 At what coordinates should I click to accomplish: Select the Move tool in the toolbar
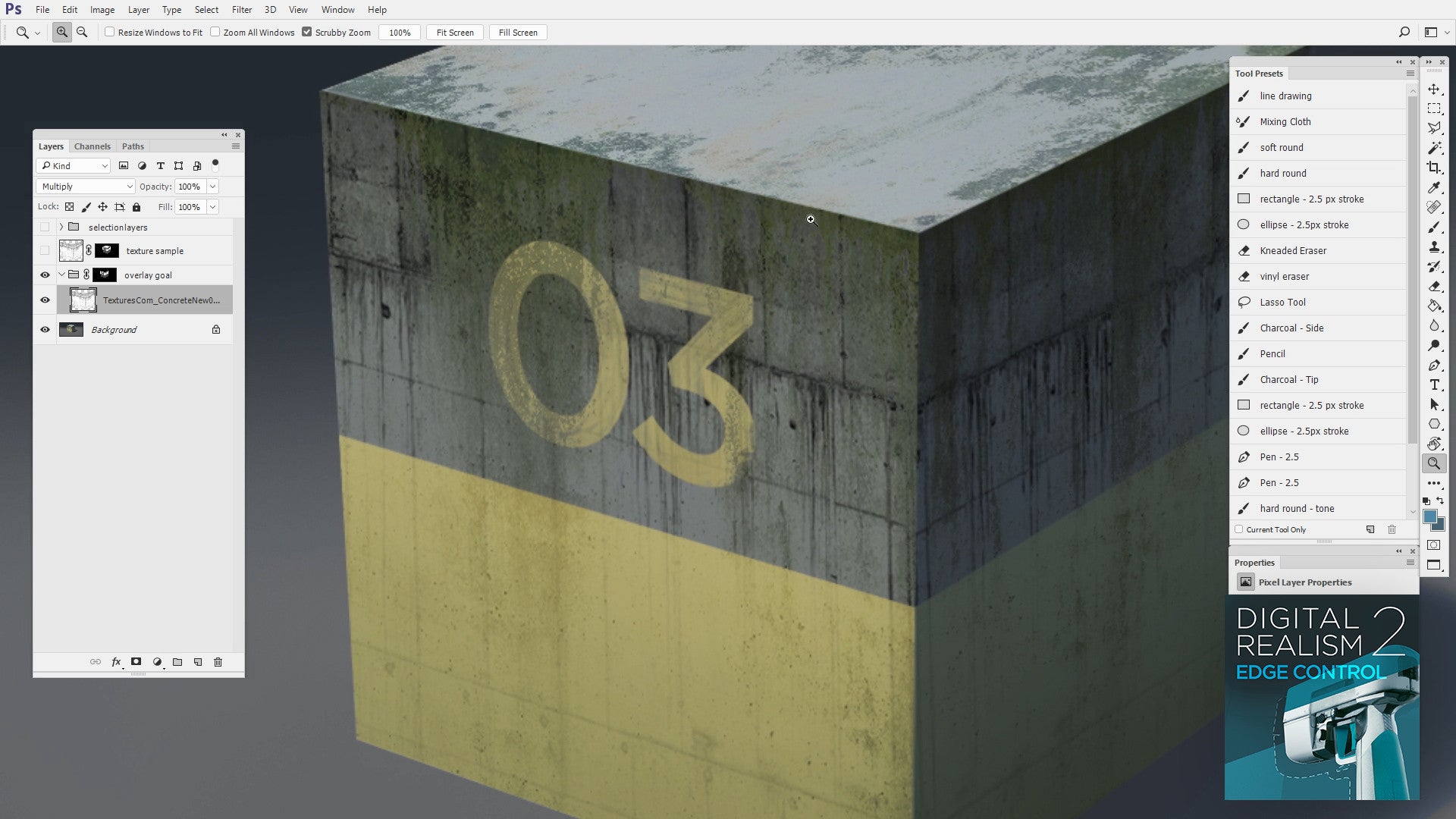pyautogui.click(x=1433, y=89)
